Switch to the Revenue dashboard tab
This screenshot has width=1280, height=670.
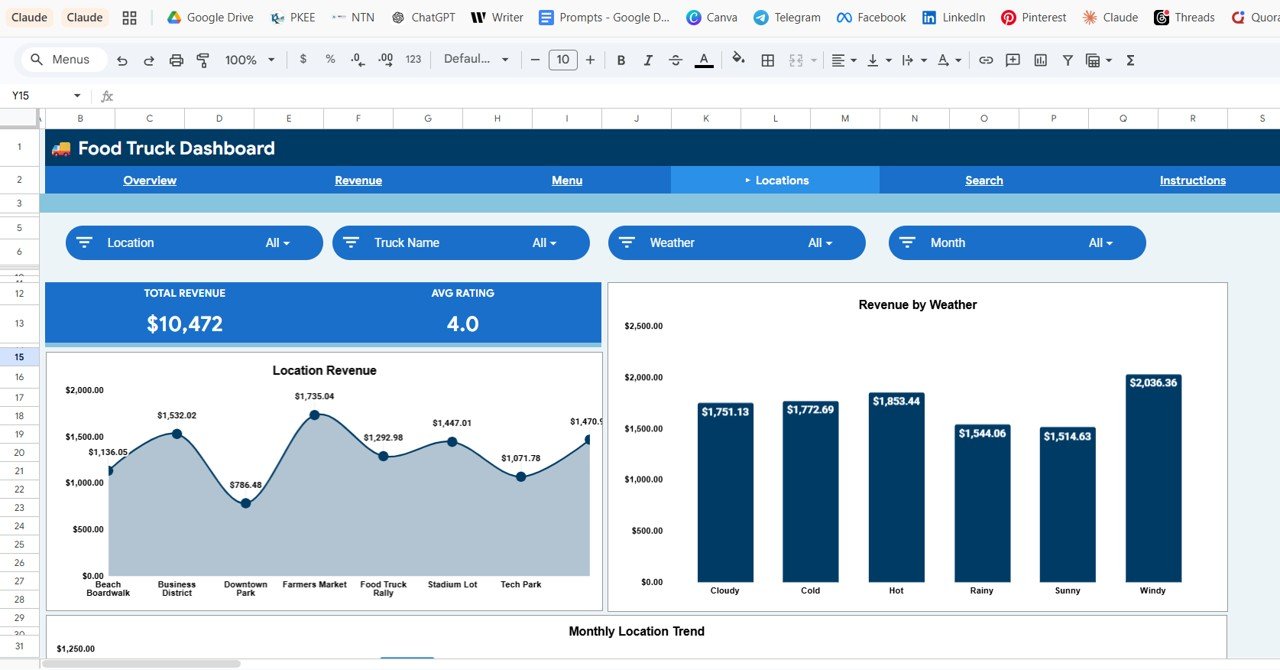pos(358,180)
